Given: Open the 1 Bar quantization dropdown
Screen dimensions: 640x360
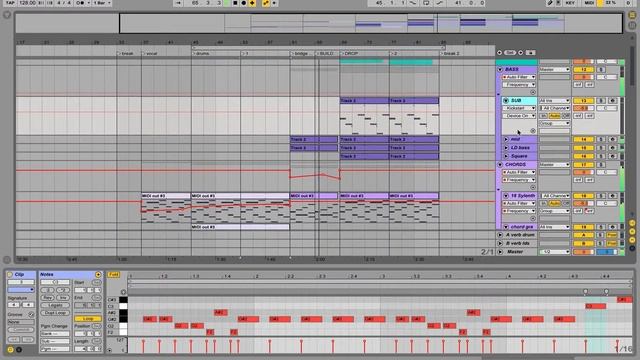Looking at the screenshot, I should (103, 3).
